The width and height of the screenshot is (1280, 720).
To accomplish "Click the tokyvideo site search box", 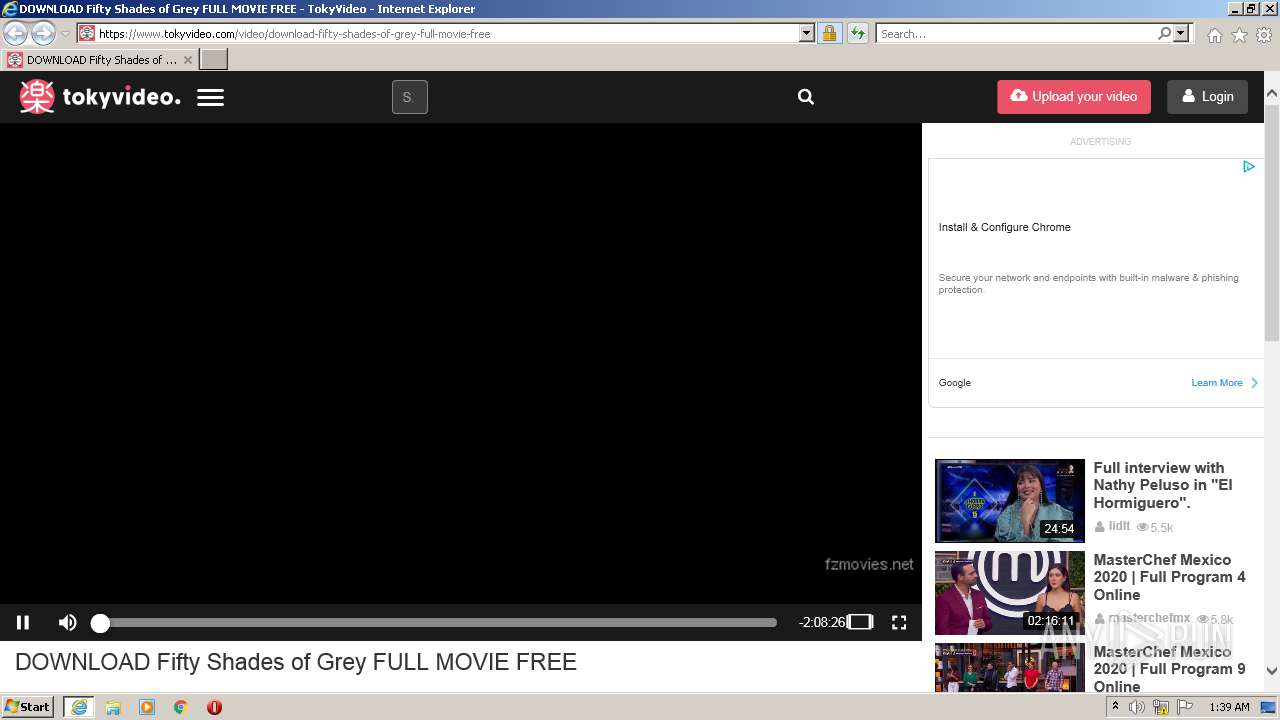I will (x=409, y=97).
